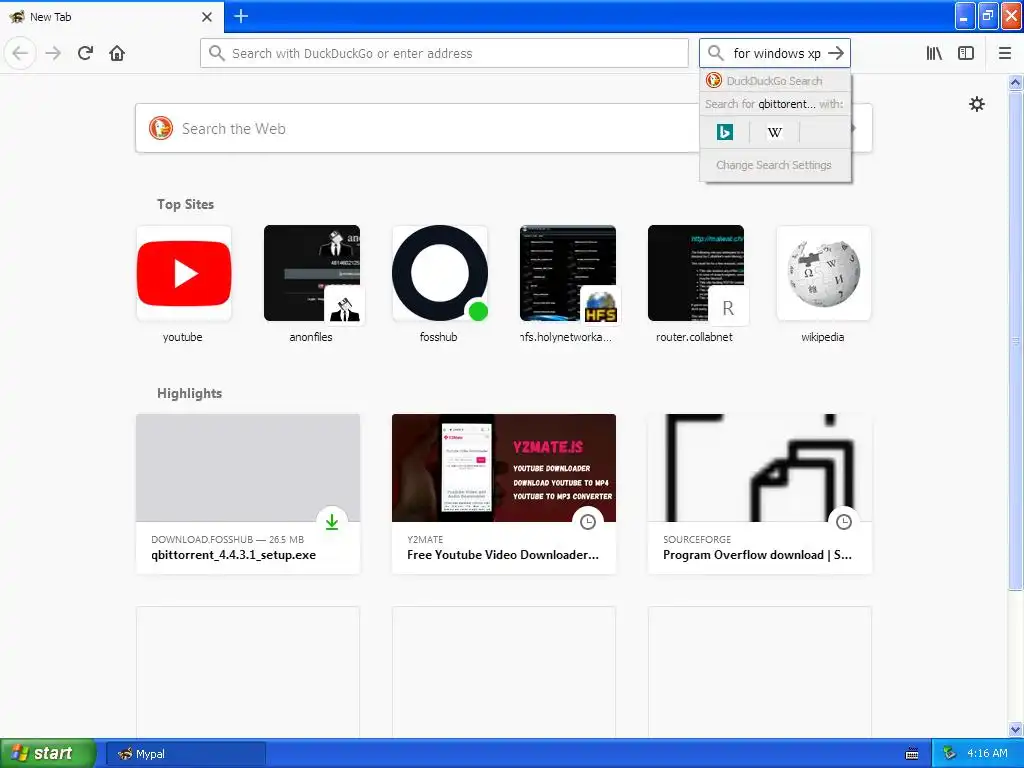Open the Windows start button
Screen dimensions: 1024x768
coord(47,754)
